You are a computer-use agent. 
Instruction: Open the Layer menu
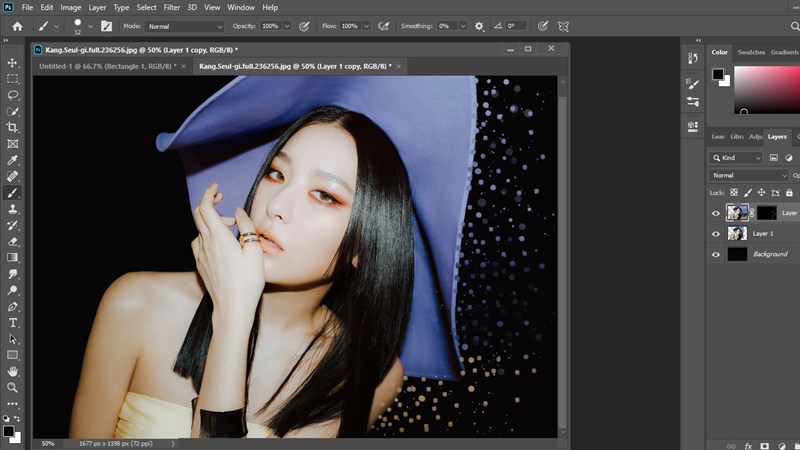[97, 8]
